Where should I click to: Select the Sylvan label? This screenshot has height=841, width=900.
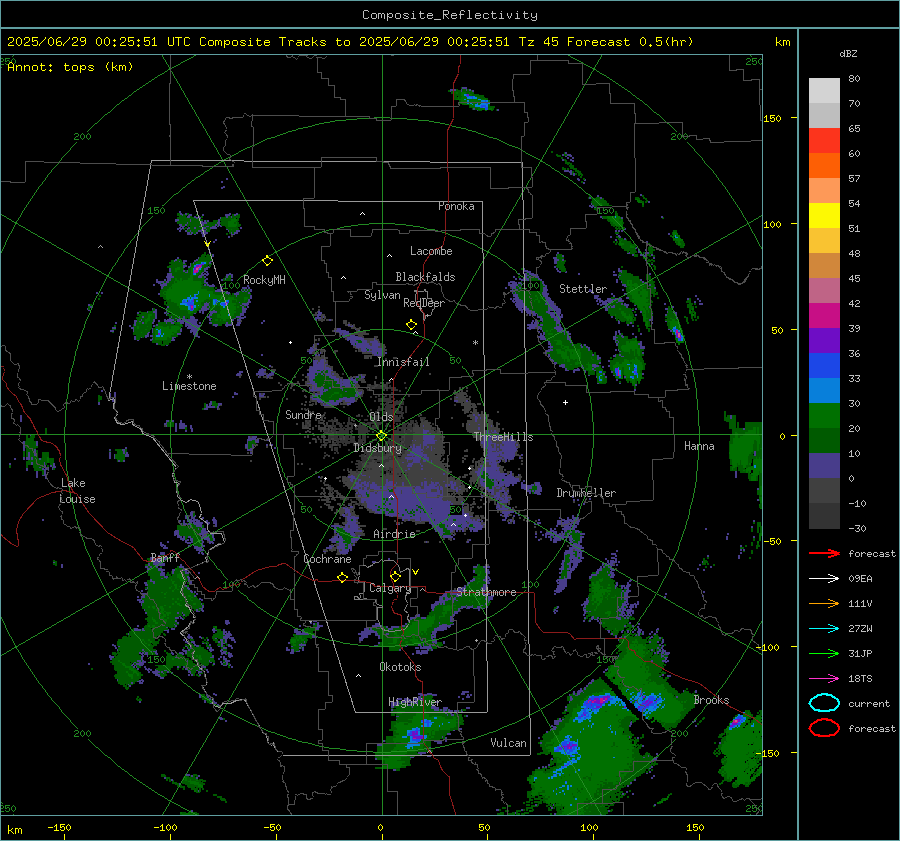(x=382, y=295)
